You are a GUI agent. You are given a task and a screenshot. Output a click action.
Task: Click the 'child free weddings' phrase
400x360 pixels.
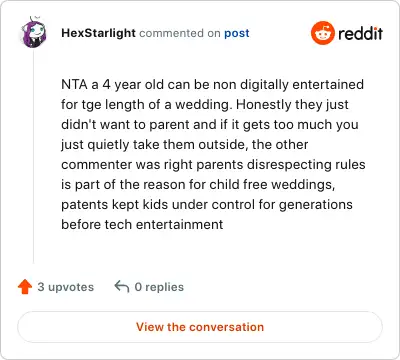[x=272, y=184]
